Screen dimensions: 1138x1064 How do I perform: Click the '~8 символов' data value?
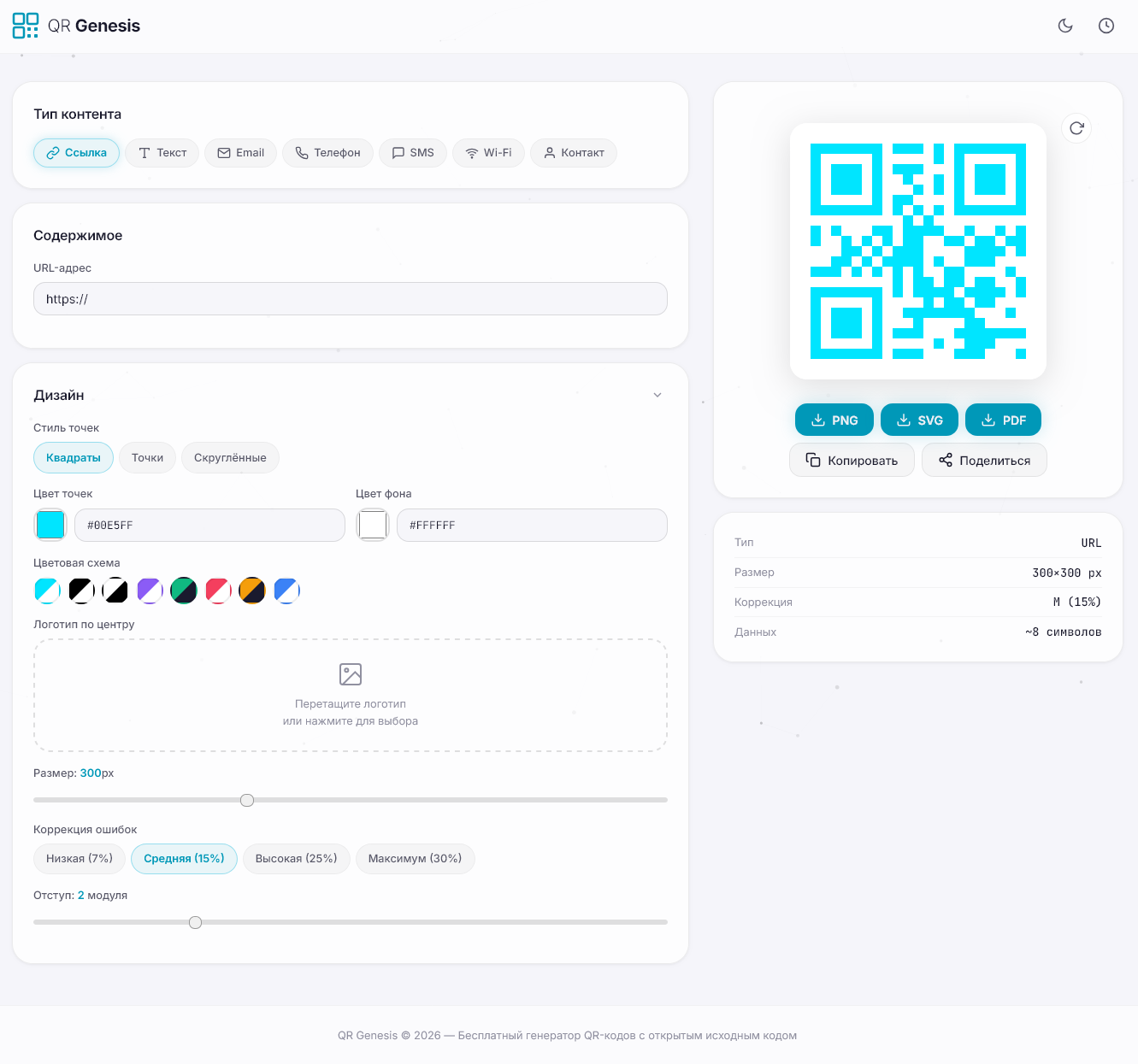tap(1064, 632)
